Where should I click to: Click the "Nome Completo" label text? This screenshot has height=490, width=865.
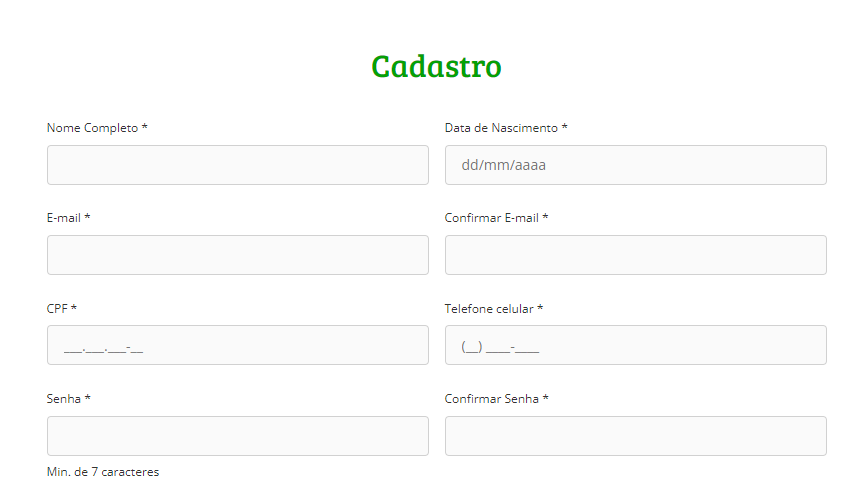pos(92,128)
